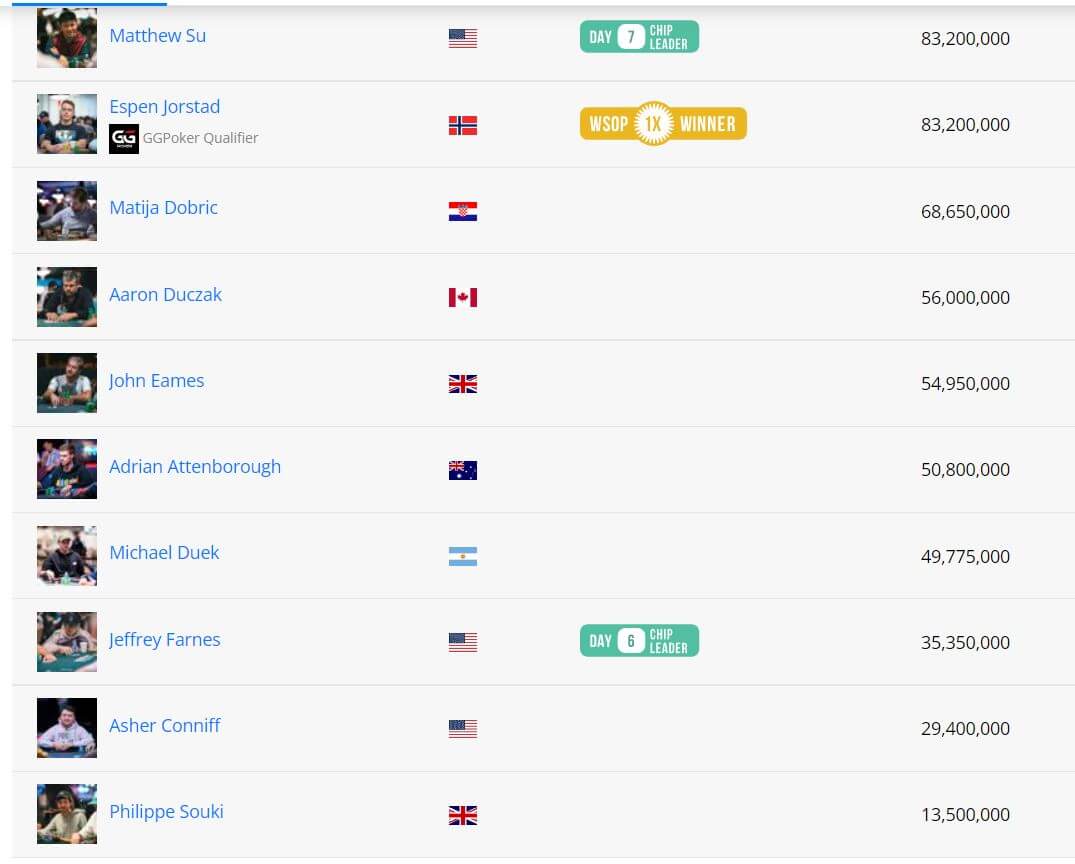The image size is (1075, 864).
Task: Click Jeffrey Farnes' player photo
Action: tap(66, 641)
